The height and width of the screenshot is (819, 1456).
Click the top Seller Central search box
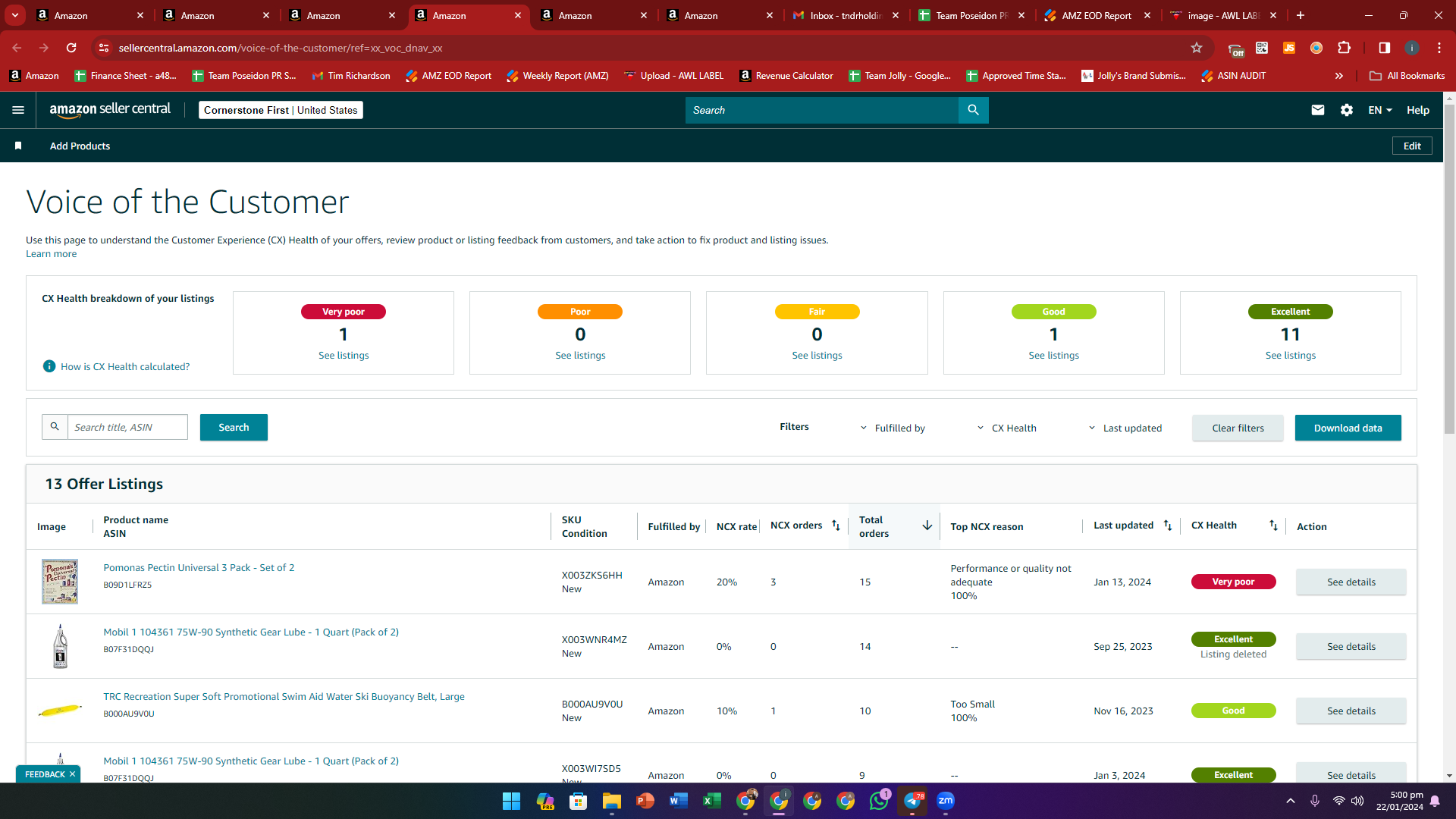coord(822,110)
